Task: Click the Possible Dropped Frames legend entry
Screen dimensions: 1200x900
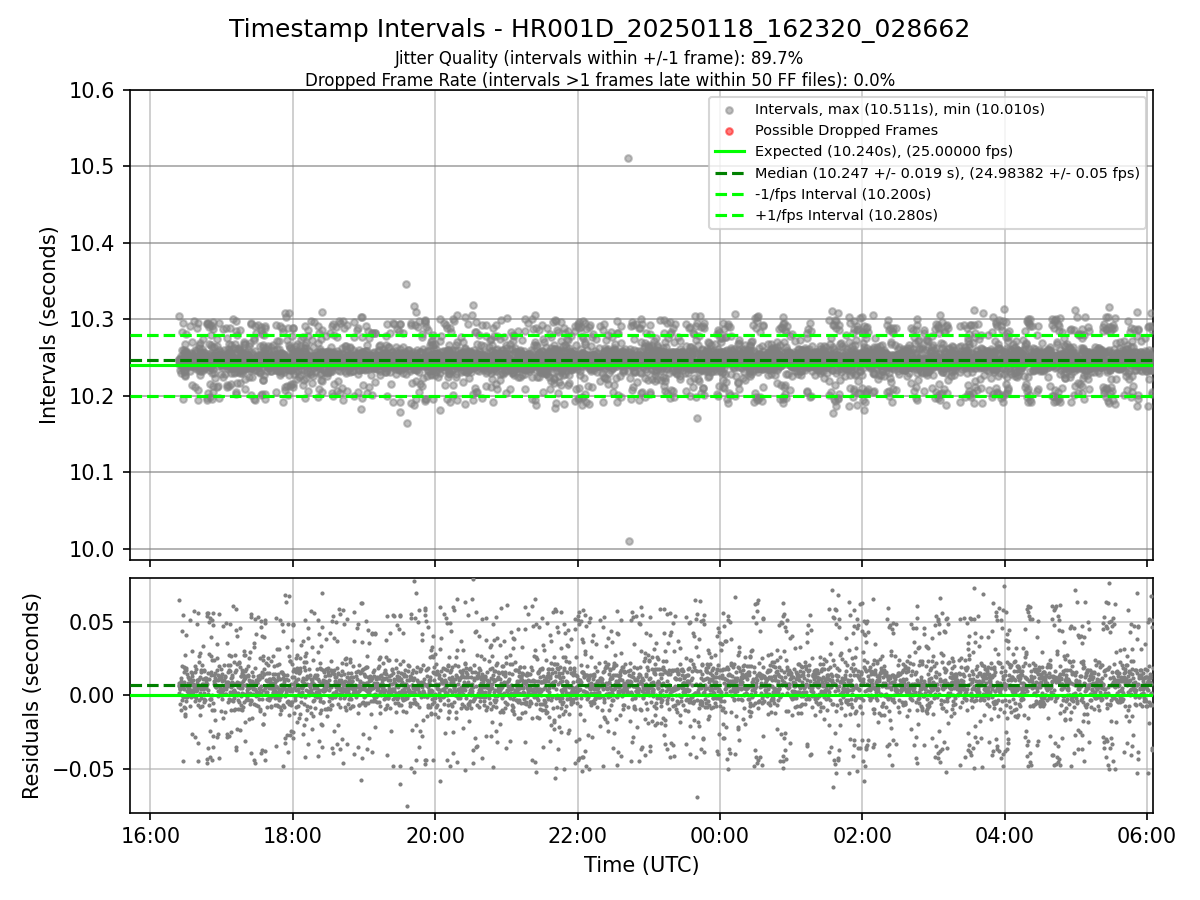Action: [846, 130]
